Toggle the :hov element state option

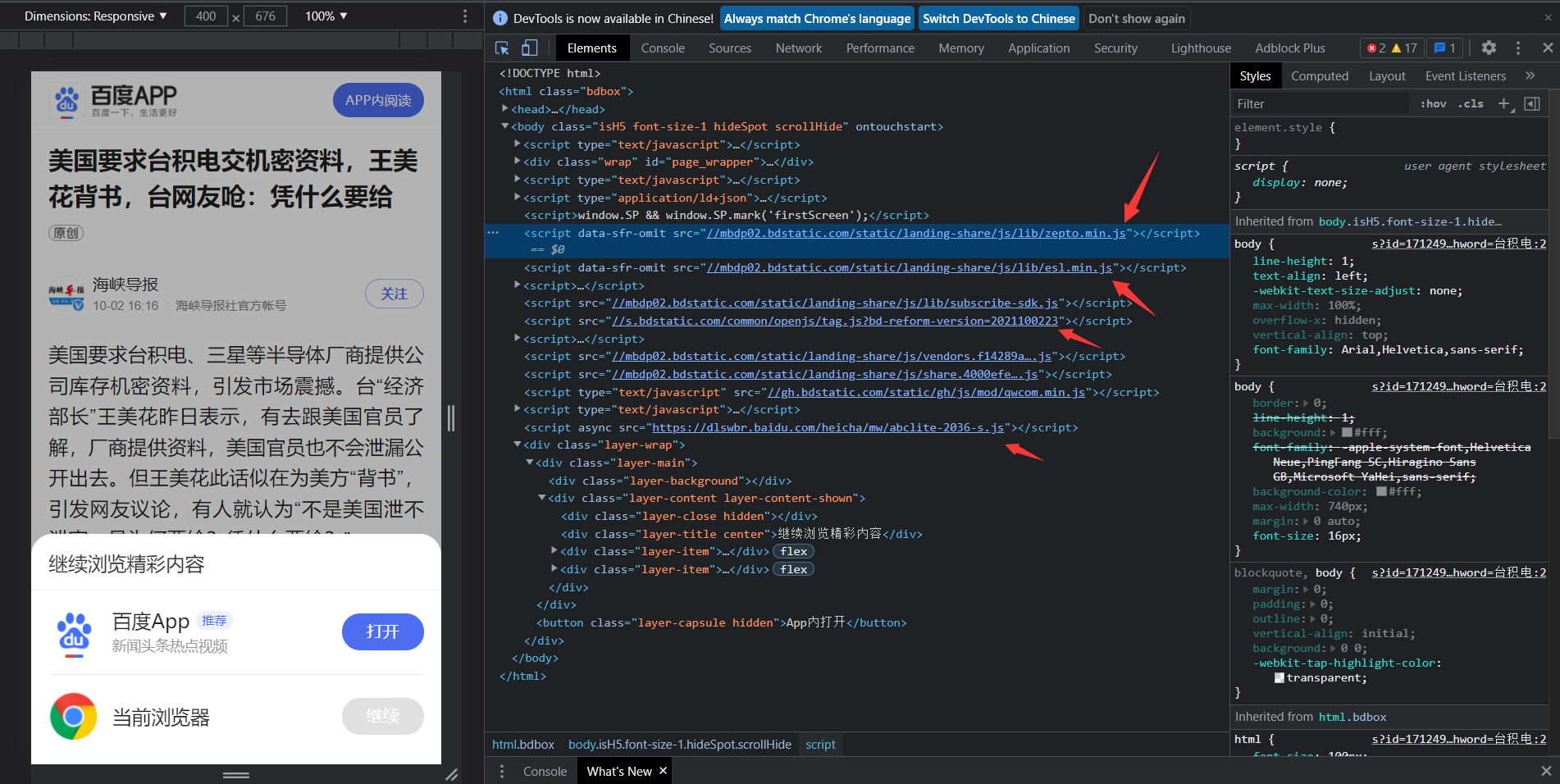click(x=1434, y=103)
